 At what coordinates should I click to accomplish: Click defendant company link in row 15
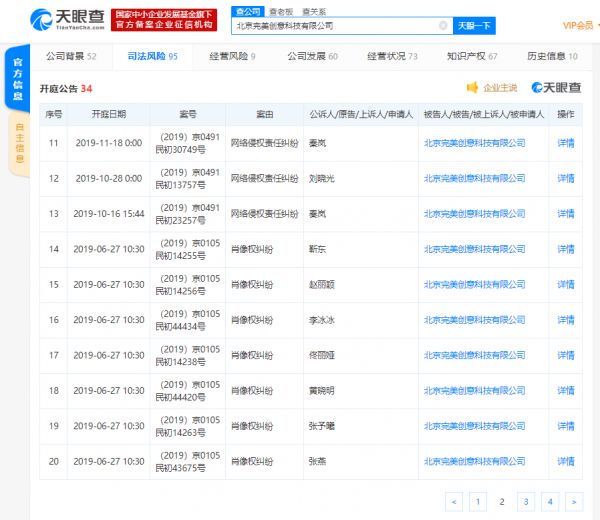pyautogui.click(x=473, y=284)
